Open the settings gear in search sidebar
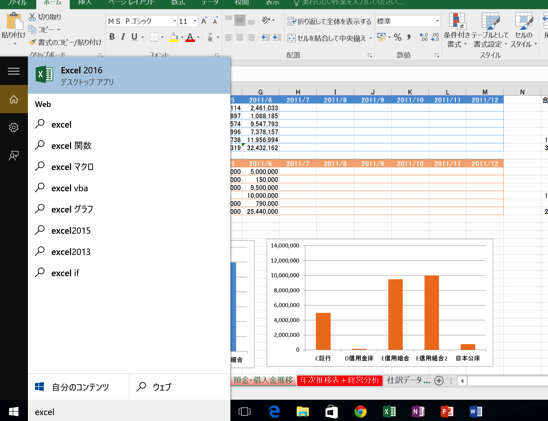 (14, 127)
